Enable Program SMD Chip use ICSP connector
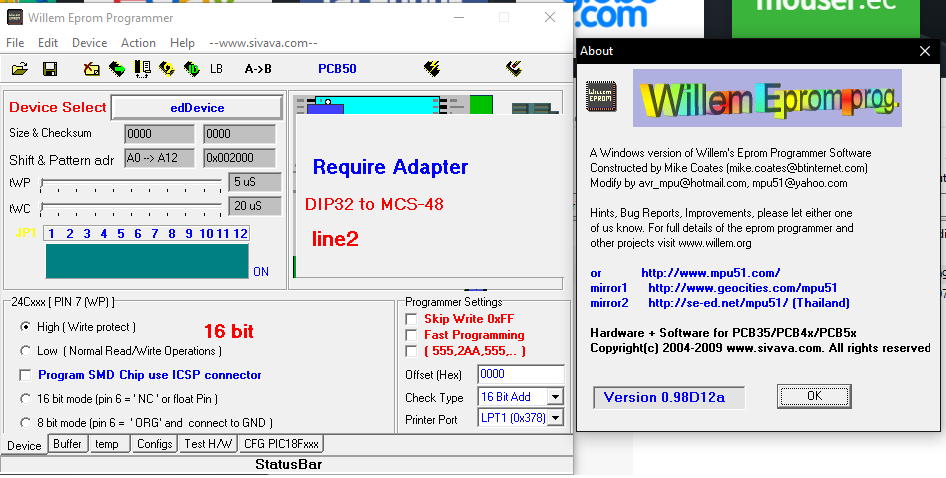This screenshot has width=946, height=478. 25,375
